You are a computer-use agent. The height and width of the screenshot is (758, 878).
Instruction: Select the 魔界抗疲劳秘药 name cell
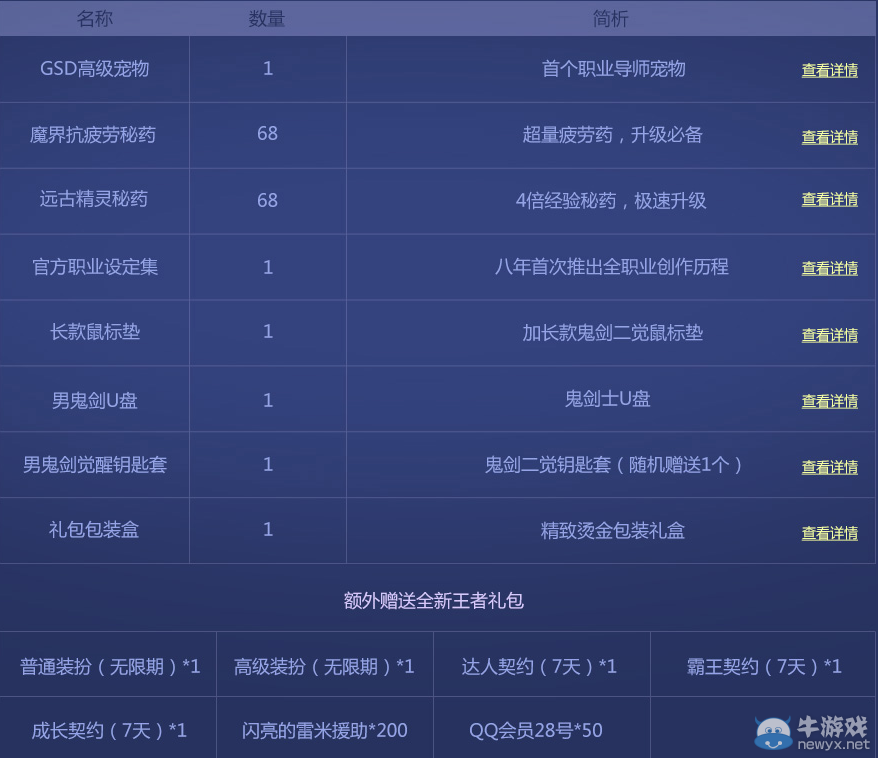pyautogui.click(x=93, y=134)
